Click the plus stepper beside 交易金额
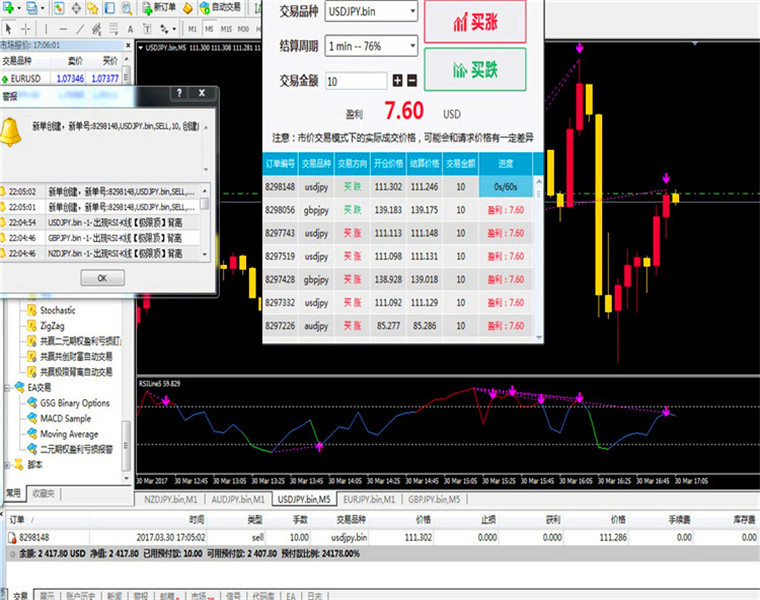The image size is (760, 600). click(x=397, y=80)
